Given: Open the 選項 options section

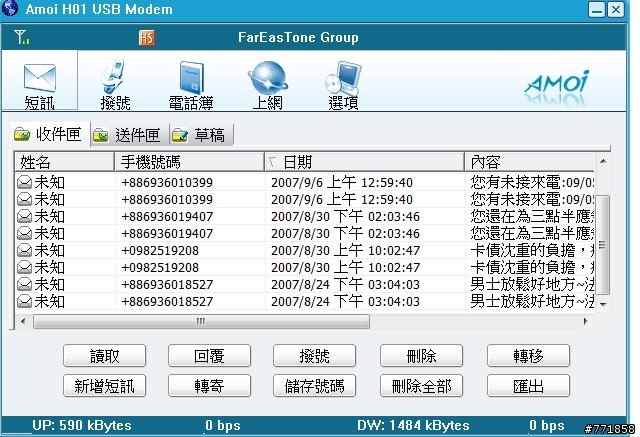Looking at the screenshot, I should 343,86.
